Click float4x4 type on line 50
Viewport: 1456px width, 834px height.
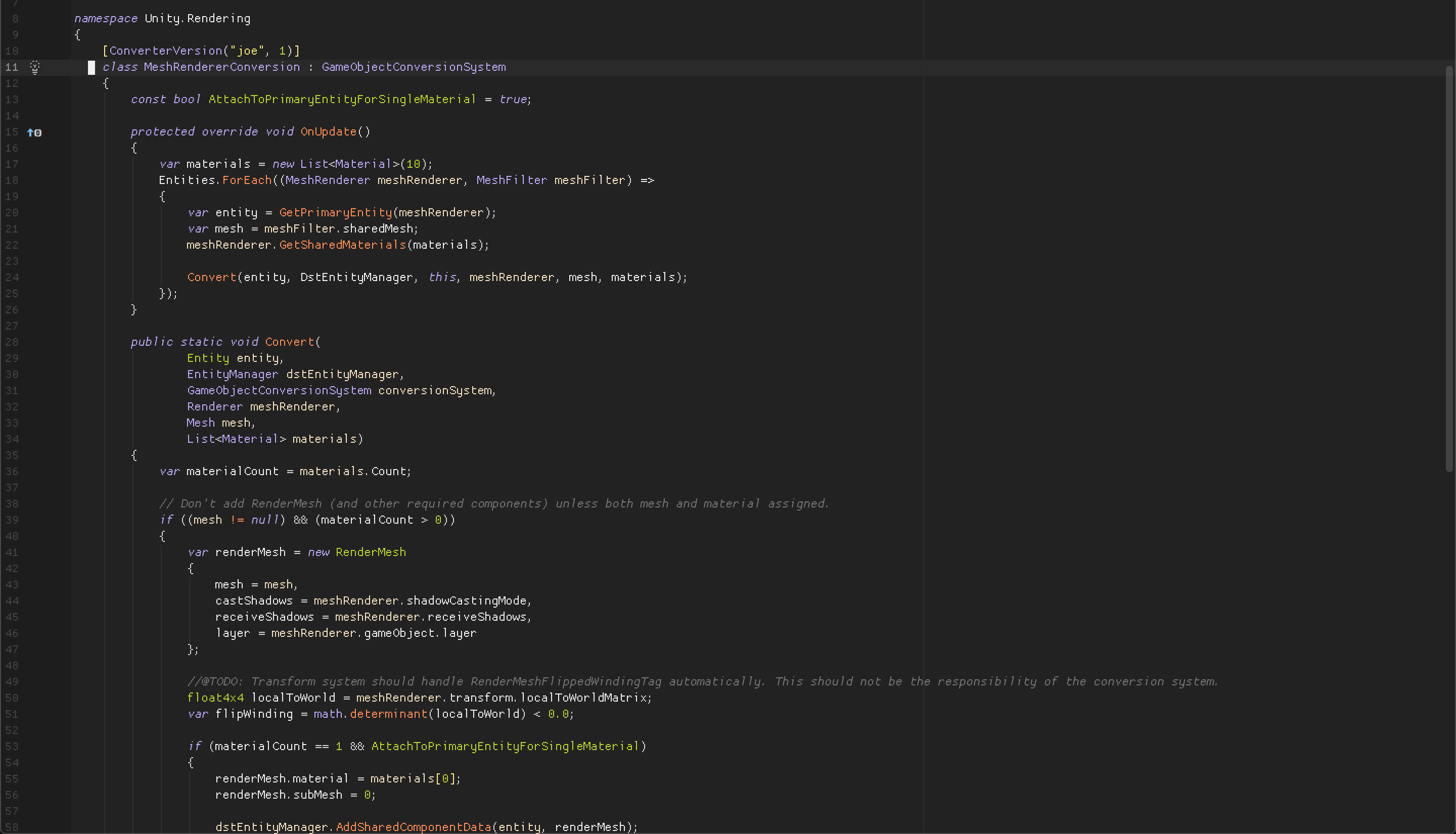215,698
